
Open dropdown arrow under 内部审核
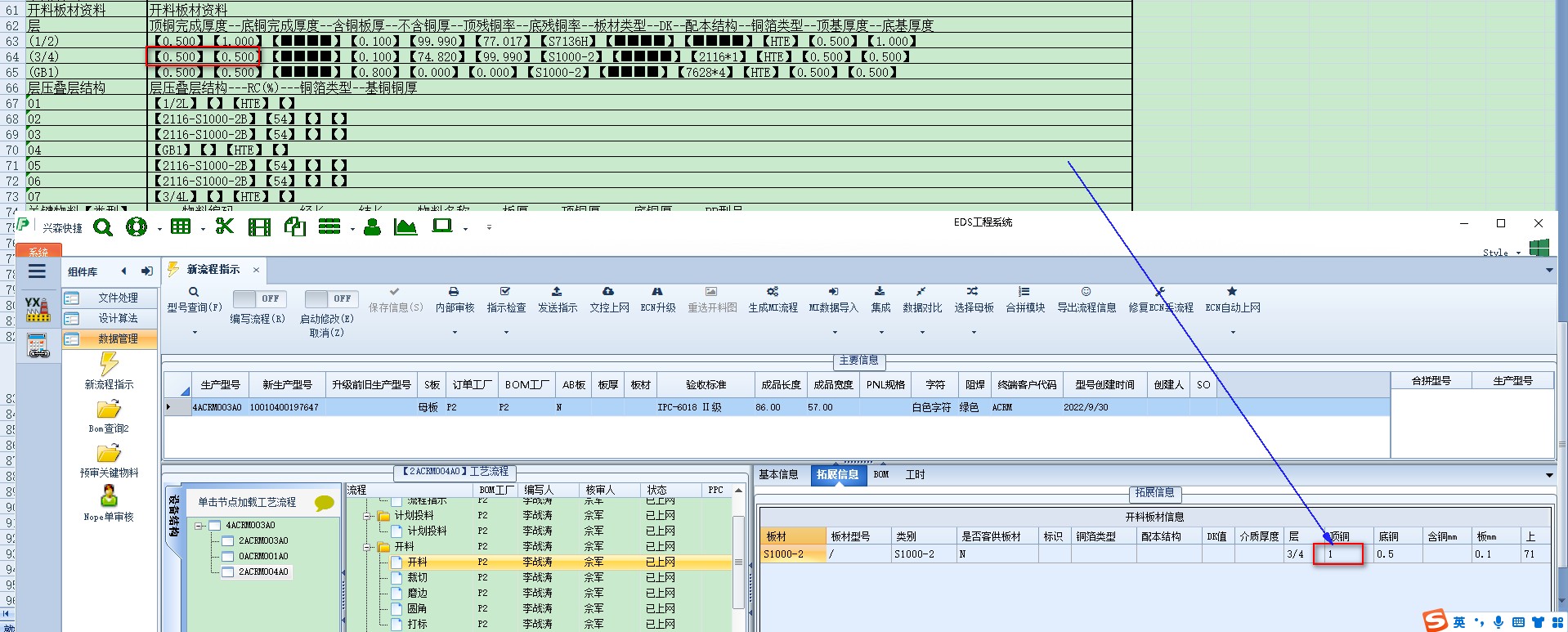point(455,332)
